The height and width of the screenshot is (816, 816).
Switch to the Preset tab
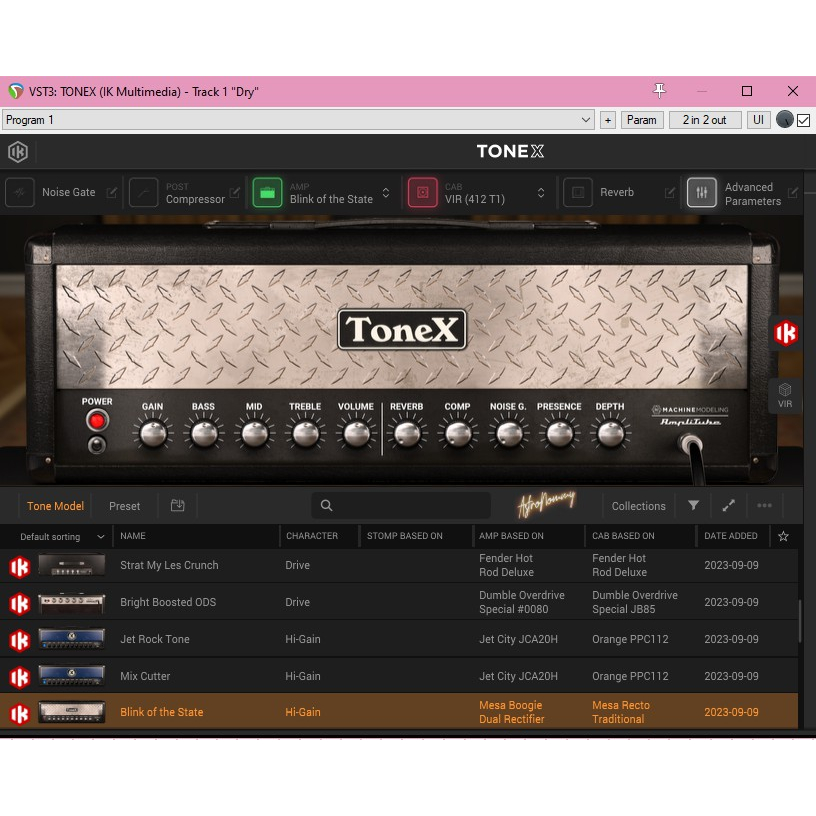[124, 506]
